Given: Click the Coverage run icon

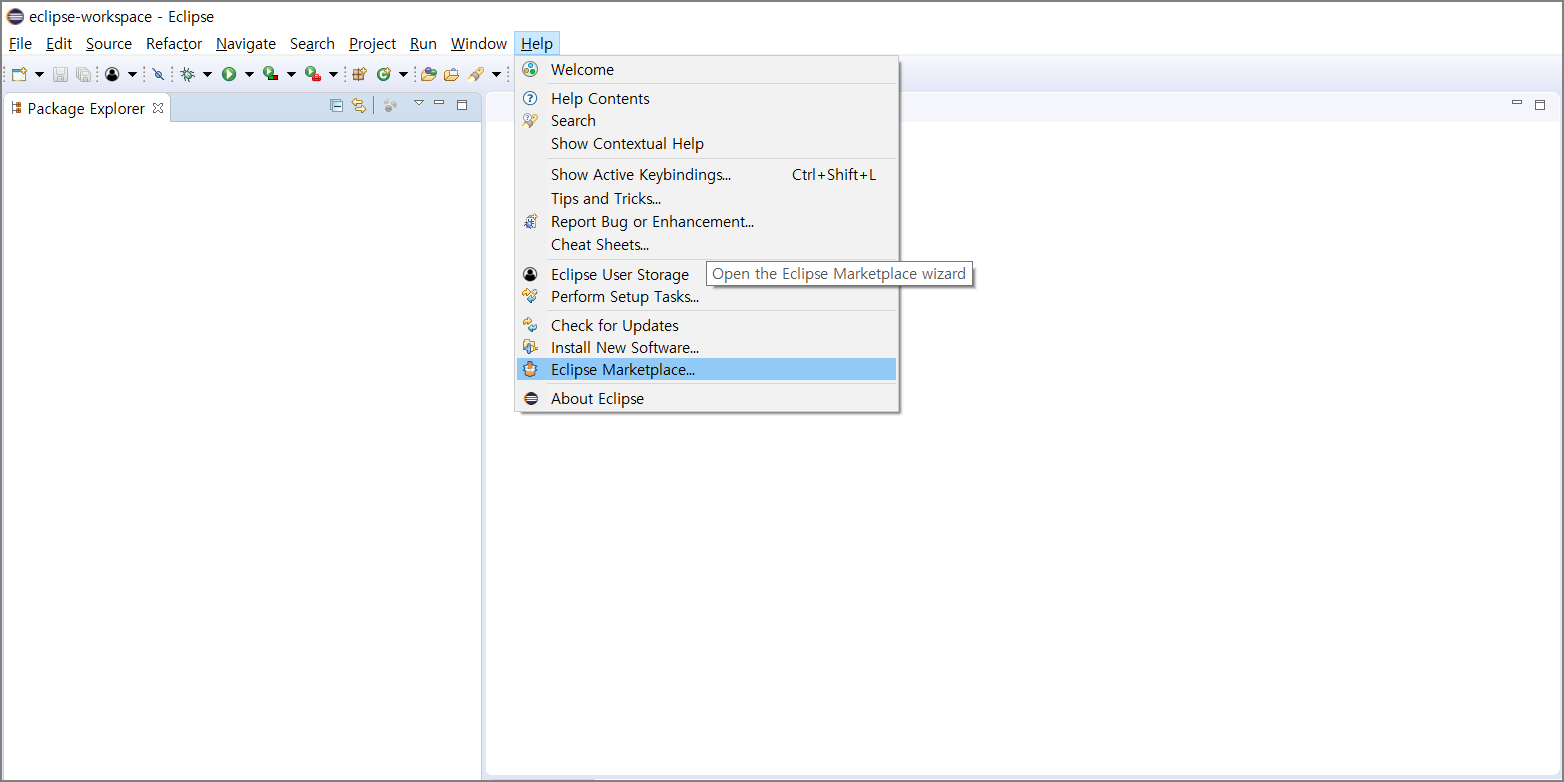Looking at the screenshot, I should [x=270, y=74].
